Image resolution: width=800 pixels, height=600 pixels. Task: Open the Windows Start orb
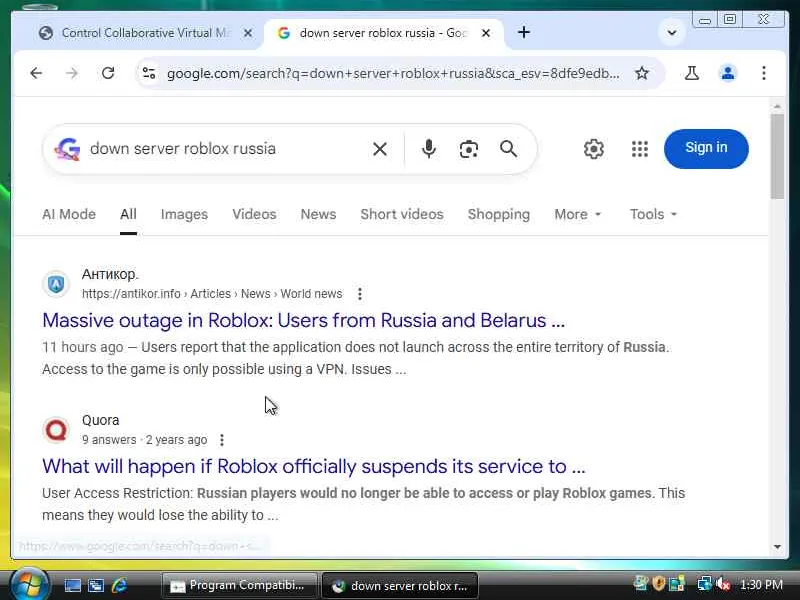[29, 585]
